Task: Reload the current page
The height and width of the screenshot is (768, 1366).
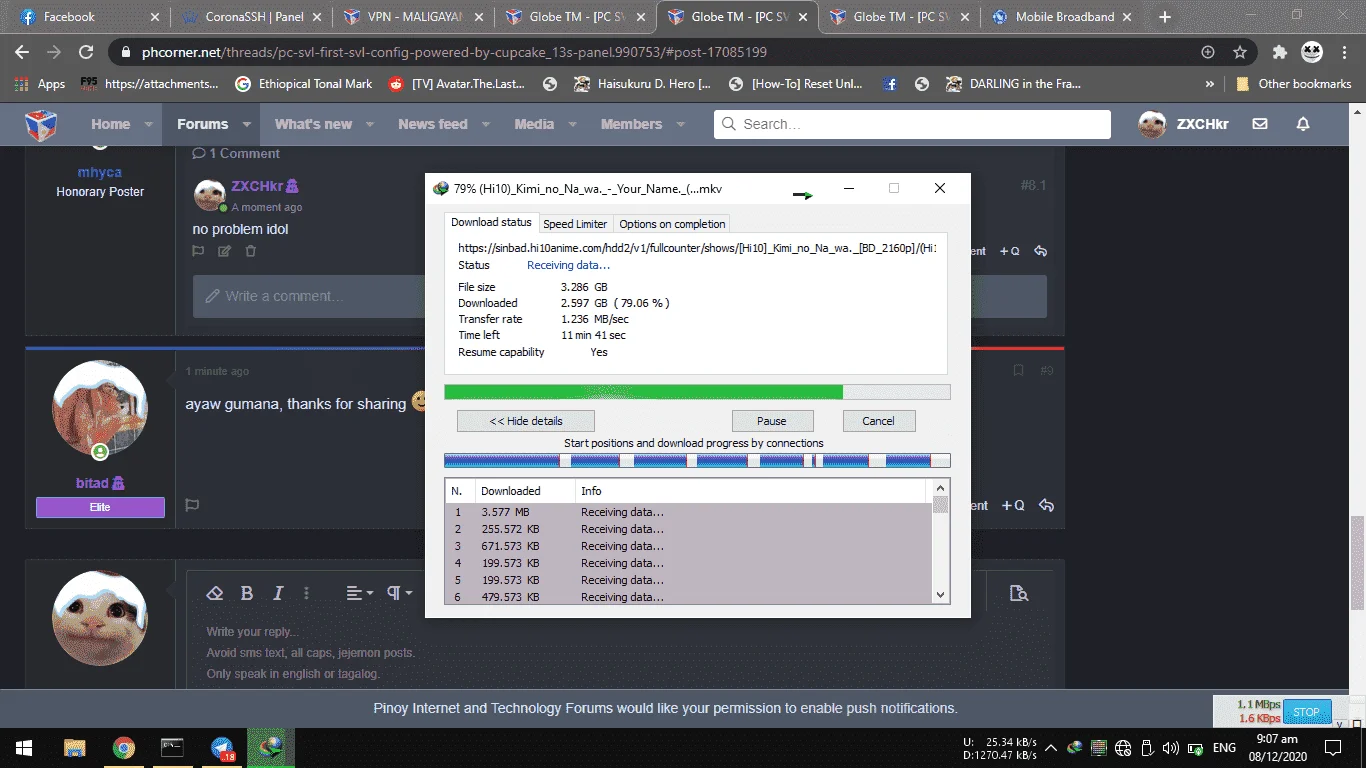Action: point(86,52)
